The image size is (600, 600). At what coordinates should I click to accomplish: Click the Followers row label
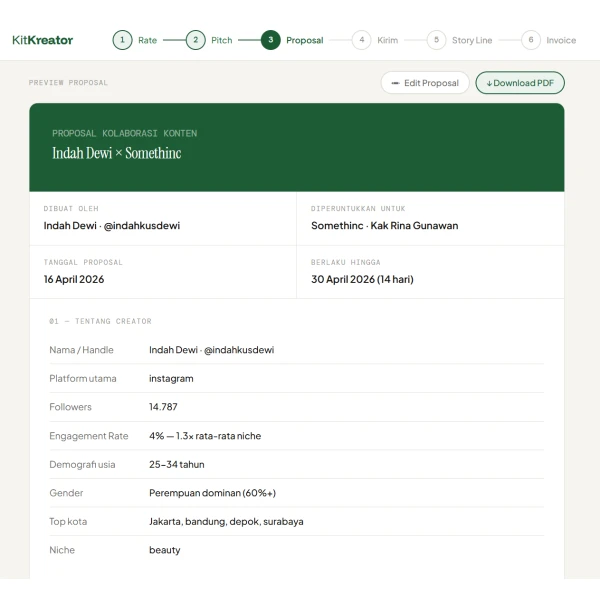[x=70, y=407]
